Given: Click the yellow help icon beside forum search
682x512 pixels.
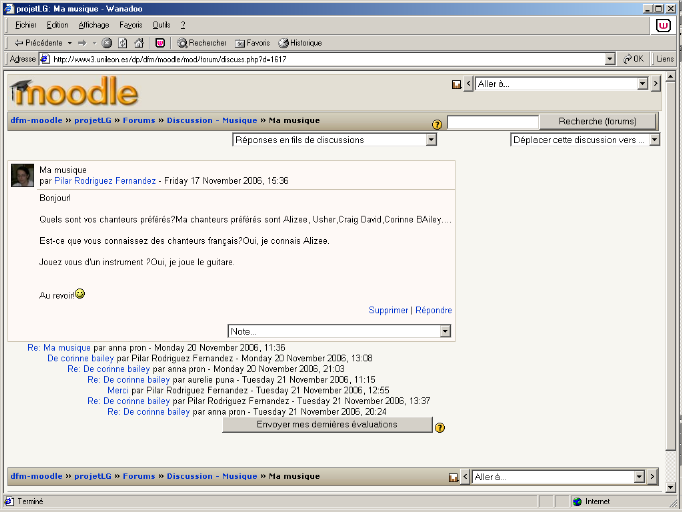Looking at the screenshot, I should (x=436, y=124).
